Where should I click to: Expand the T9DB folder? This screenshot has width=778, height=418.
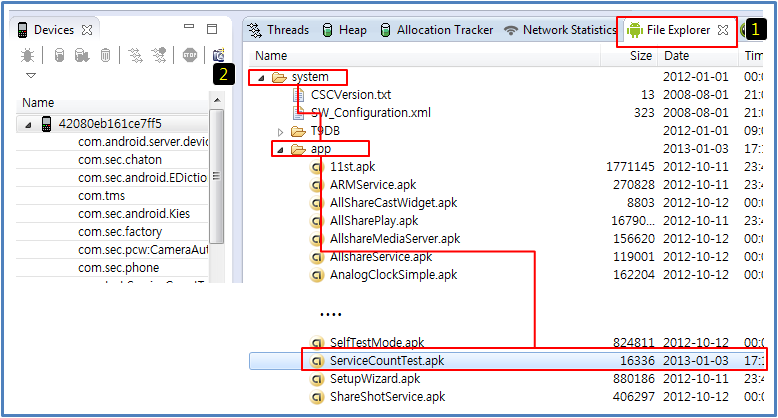[x=280, y=132]
